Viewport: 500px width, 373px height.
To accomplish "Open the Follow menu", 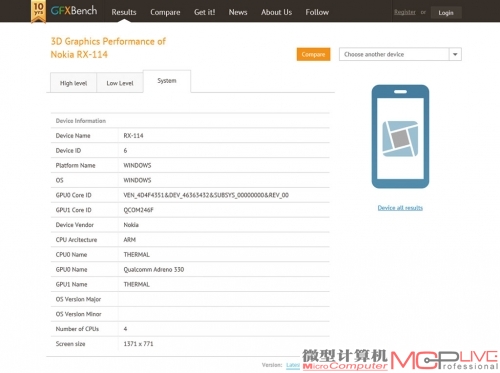I will 317,12.
